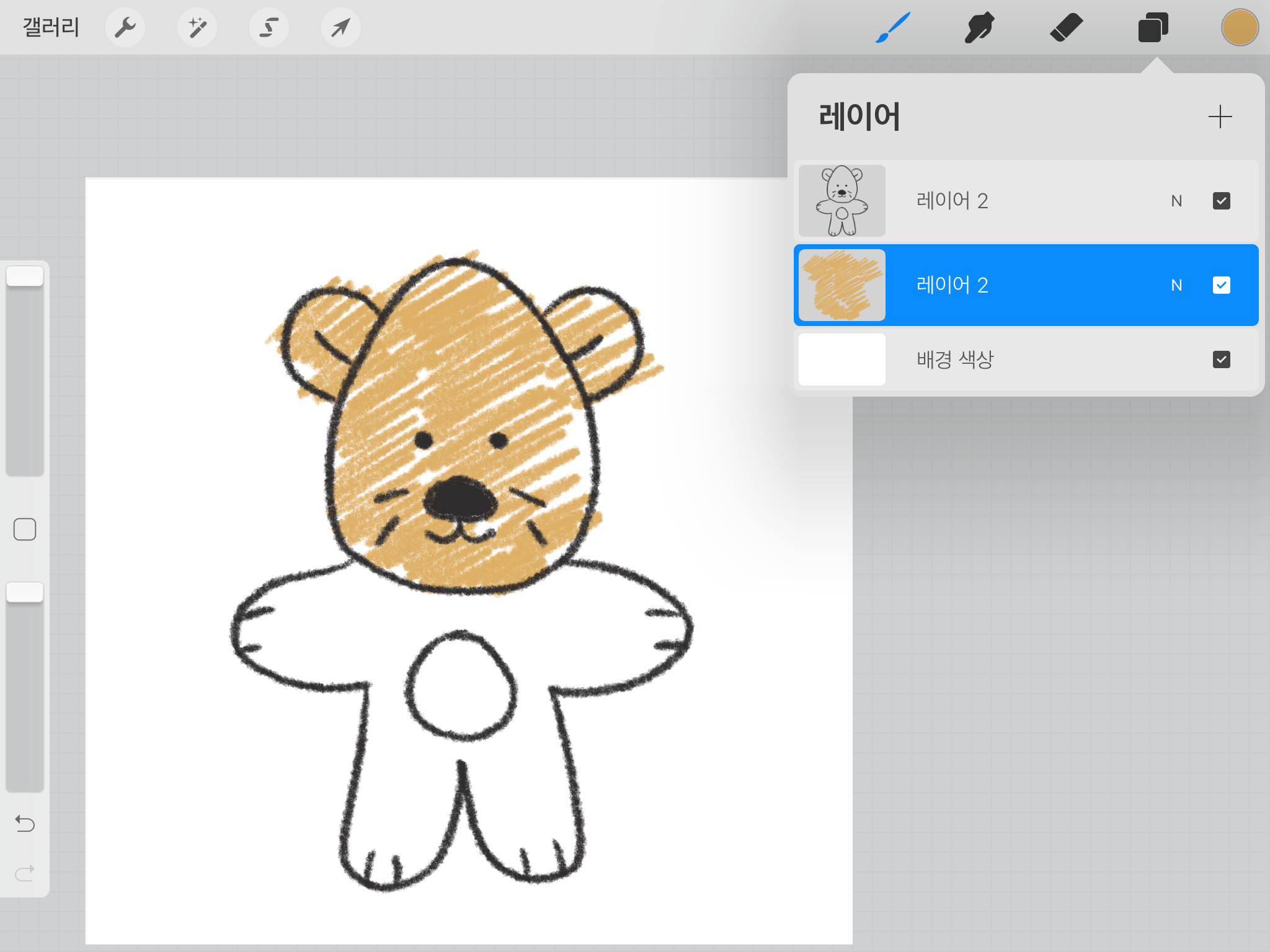Return to 갤러리 gallery
Screen dimensions: 1270x952
coord(51,27)
